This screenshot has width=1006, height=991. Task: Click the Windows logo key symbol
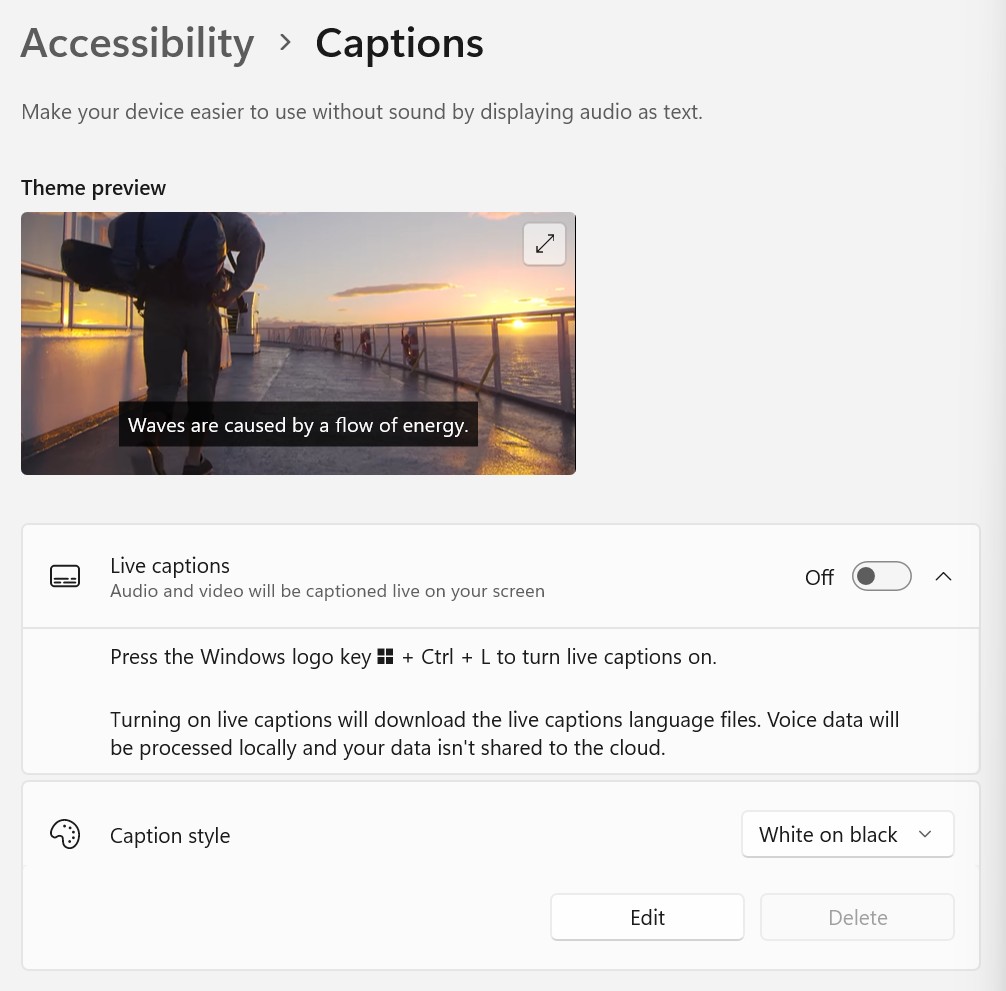pyautogui.click(x=386, y=657)
